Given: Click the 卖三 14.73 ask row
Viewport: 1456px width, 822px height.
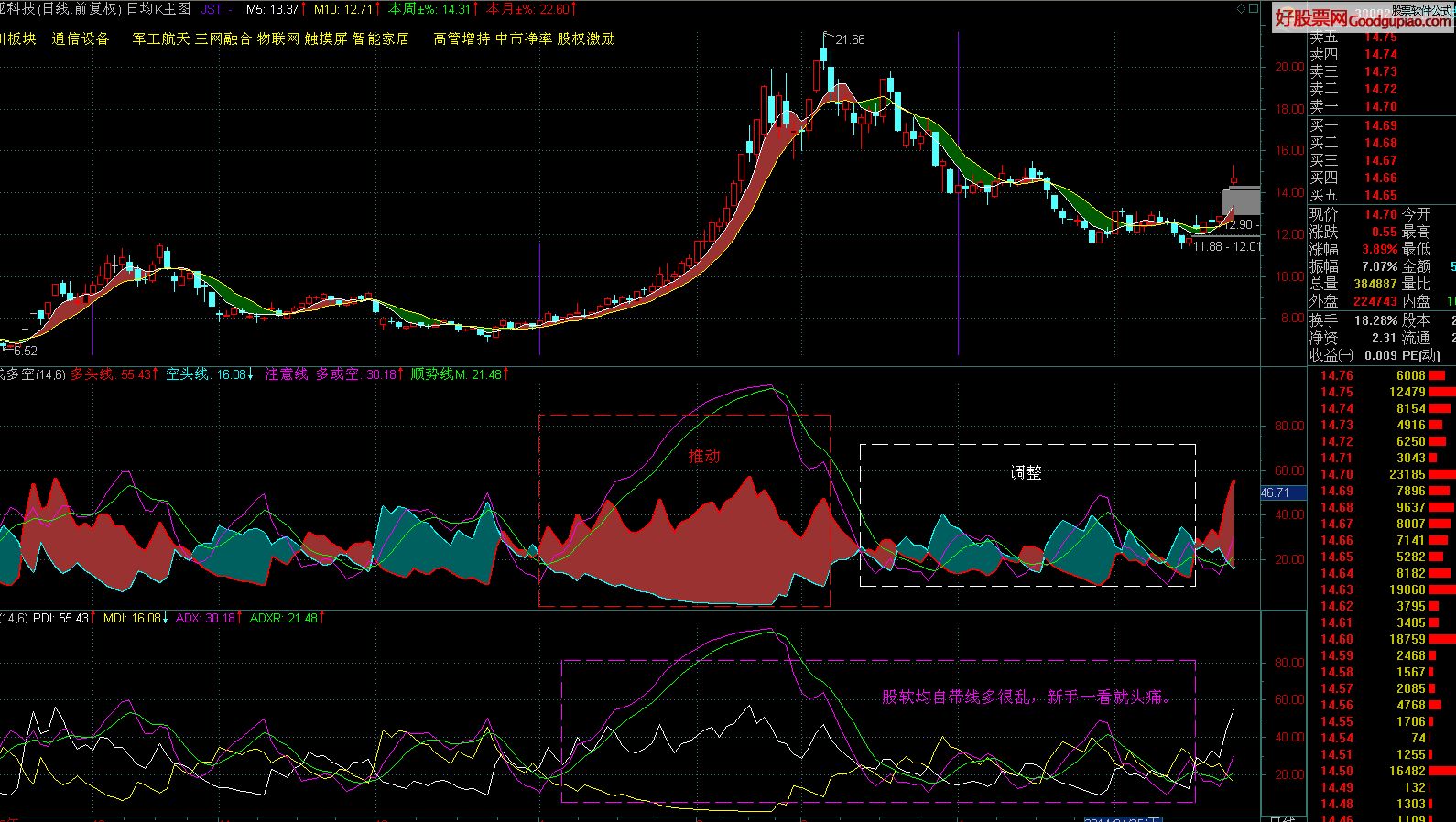Looking at the screenshot, I should click(x=1353, y=71).
